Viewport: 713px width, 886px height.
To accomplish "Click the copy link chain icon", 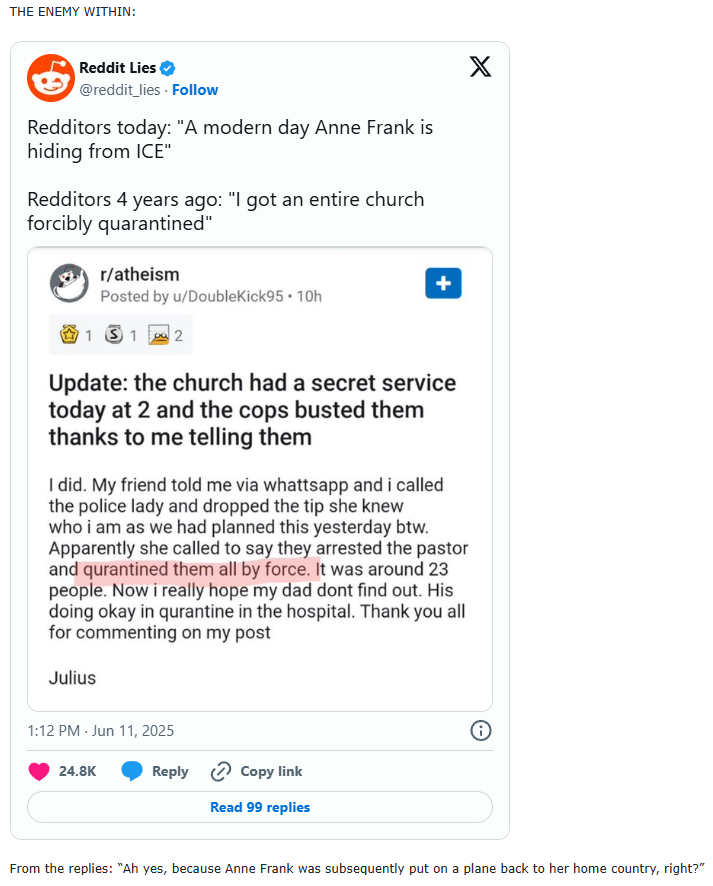I will (x=221, y=771).
